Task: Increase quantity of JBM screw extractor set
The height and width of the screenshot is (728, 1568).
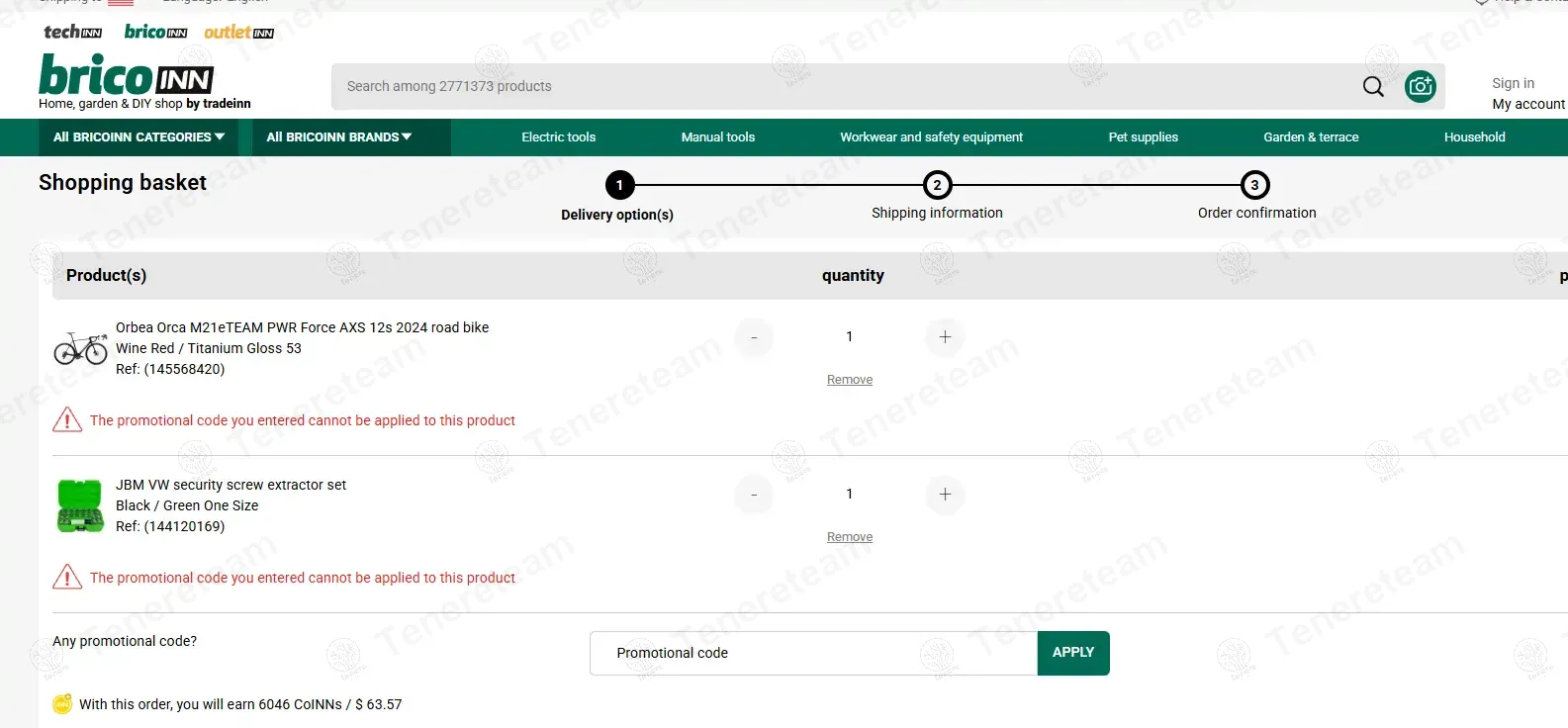Action: [945, 495]
